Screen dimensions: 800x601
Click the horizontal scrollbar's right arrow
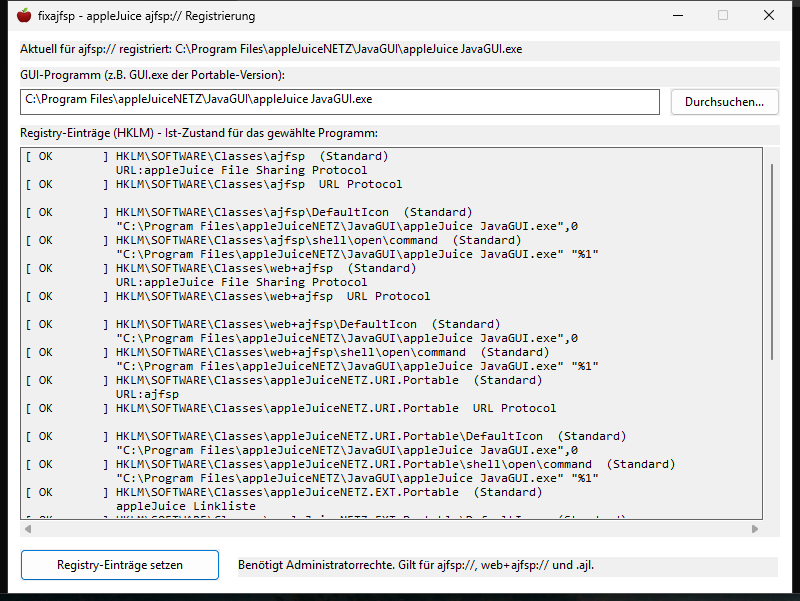click(755, 529)
